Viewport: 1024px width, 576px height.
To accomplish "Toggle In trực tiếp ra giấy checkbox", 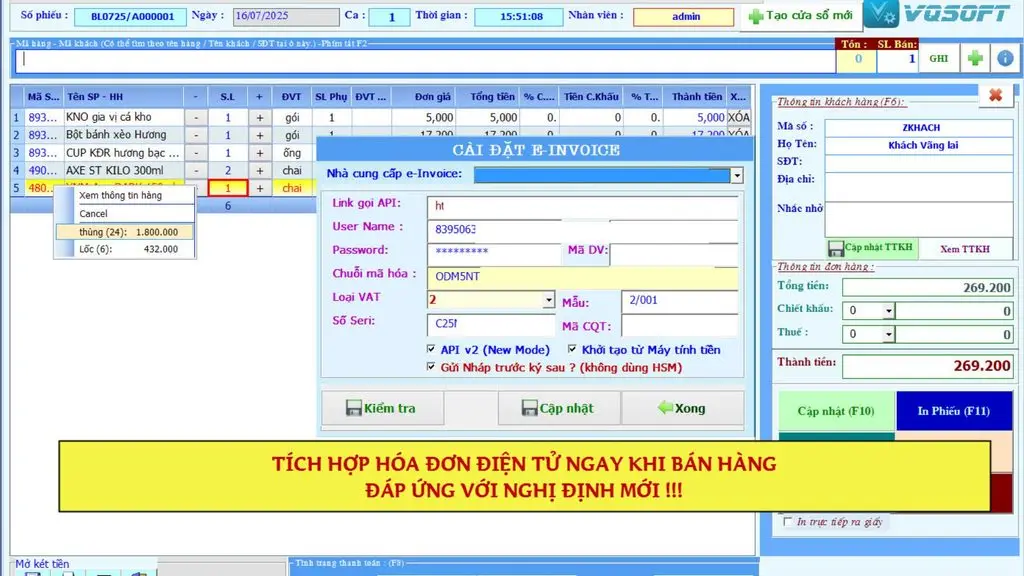I will coord(788,522).
